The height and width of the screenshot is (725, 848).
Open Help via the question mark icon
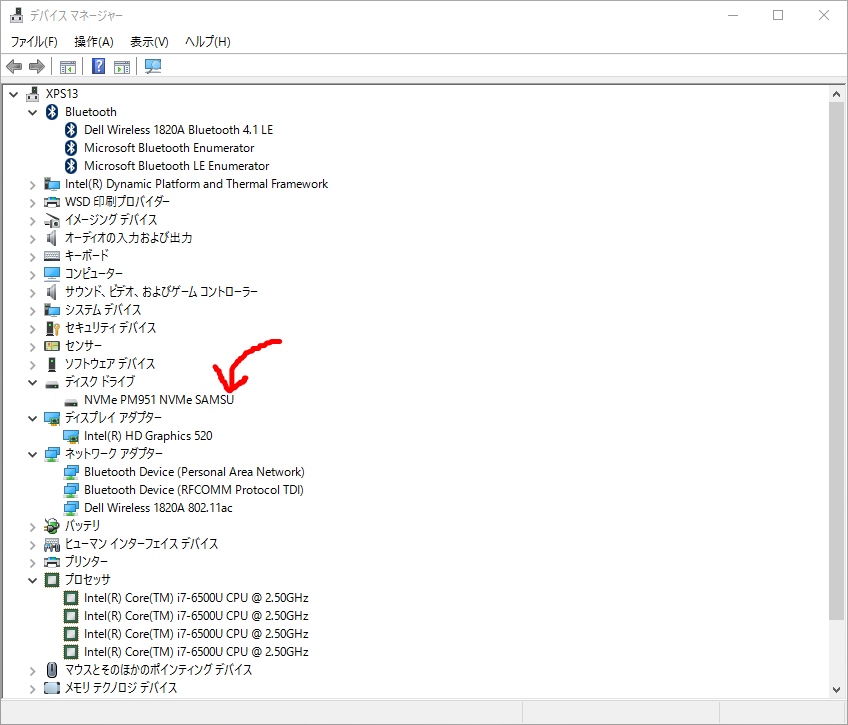[98, 66]
